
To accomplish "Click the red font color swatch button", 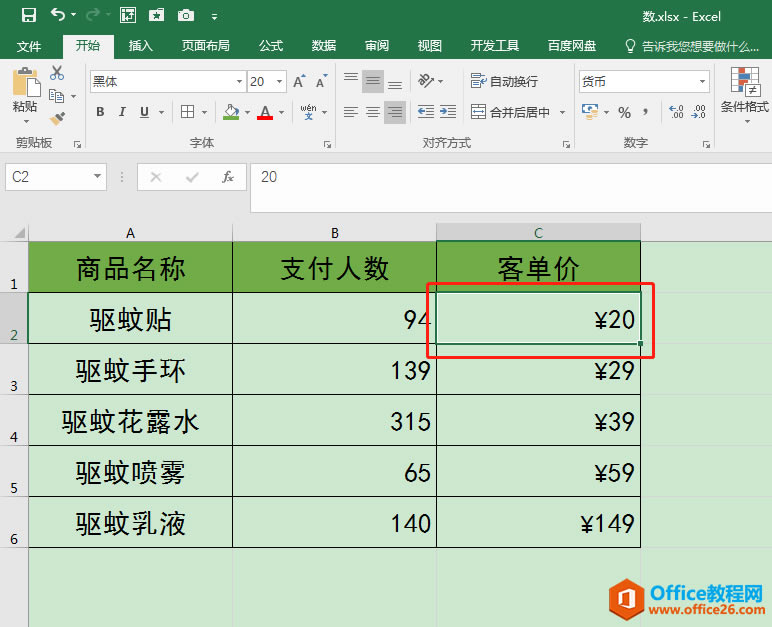I will point(265,112).
